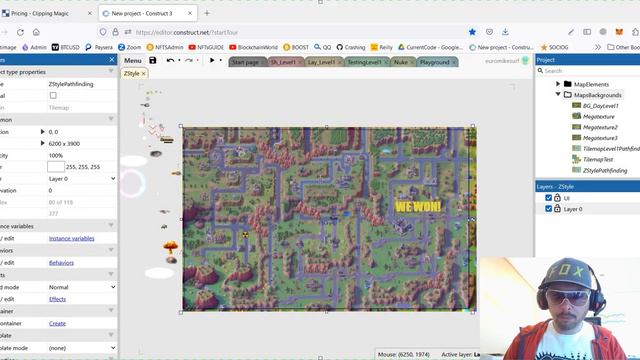The height and width of the screenshot is (360, 640).
Task: Click the WE WON! text object
Action: (x=418, y=206)
